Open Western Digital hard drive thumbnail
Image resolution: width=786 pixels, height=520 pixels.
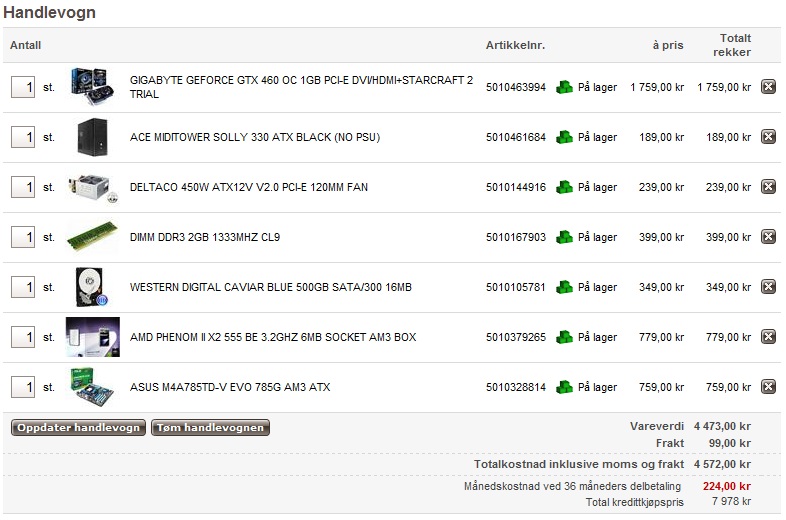coord(91,287)
